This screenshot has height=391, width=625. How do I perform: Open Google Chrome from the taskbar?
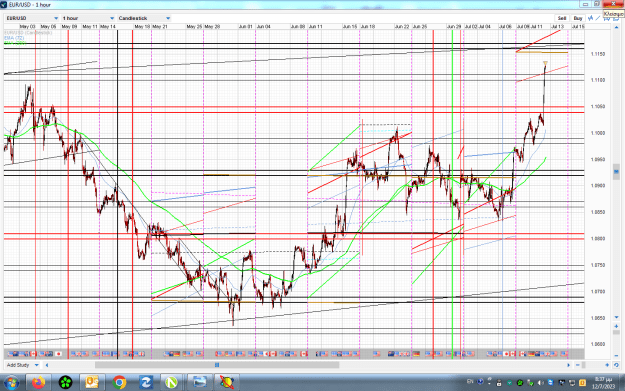(119, 383)
